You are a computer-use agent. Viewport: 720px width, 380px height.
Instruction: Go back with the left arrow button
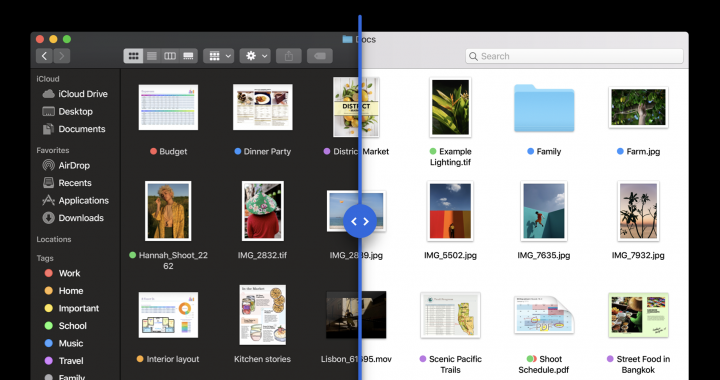pyautogui.click(x=44, y=56)
